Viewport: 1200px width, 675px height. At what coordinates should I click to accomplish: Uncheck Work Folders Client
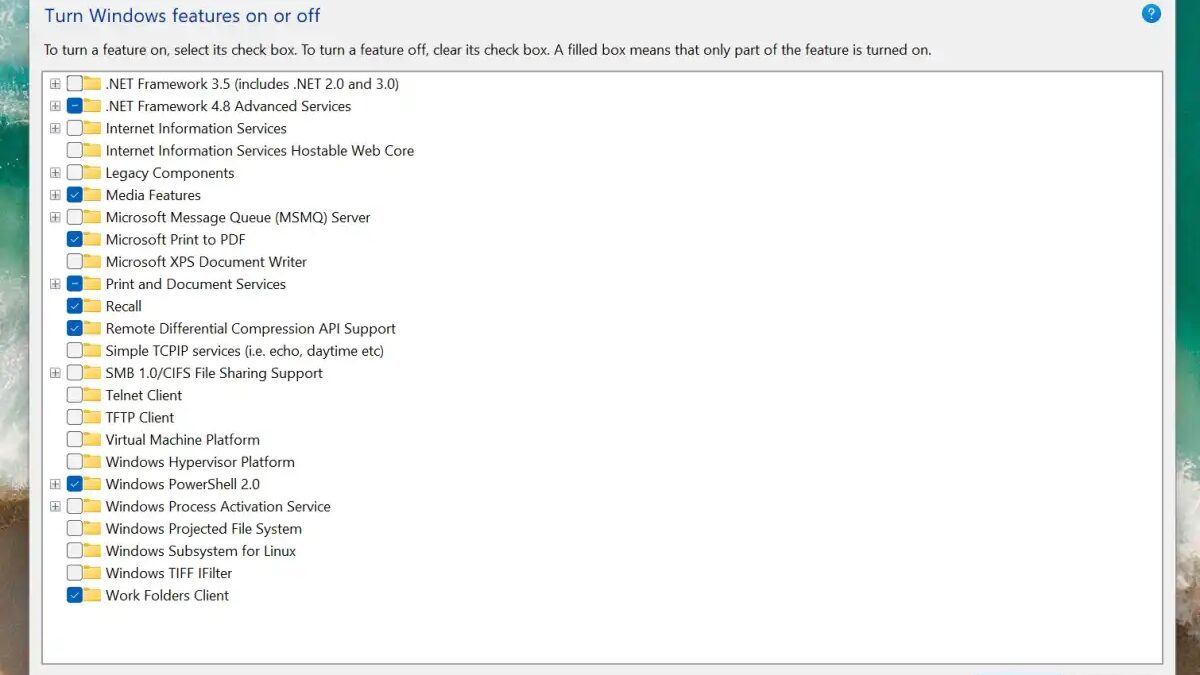click(75, 595)
